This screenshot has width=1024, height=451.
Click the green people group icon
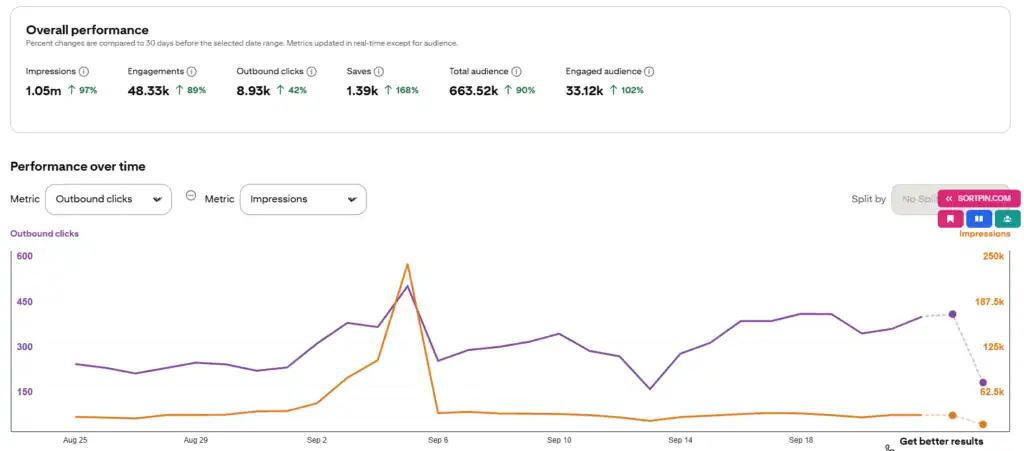point(1008,219)
